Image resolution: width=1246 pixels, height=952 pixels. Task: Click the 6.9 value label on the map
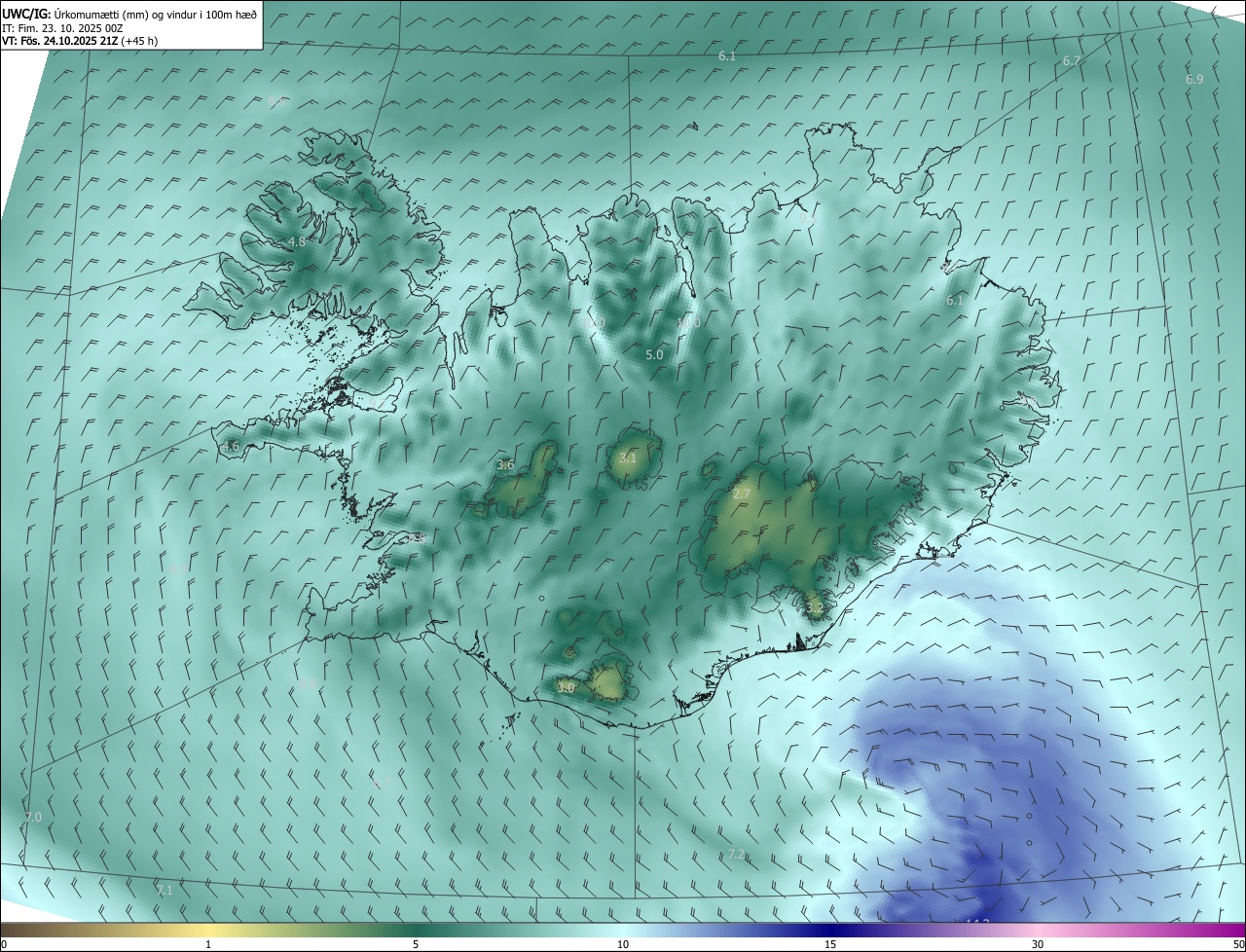[1194, 79]
